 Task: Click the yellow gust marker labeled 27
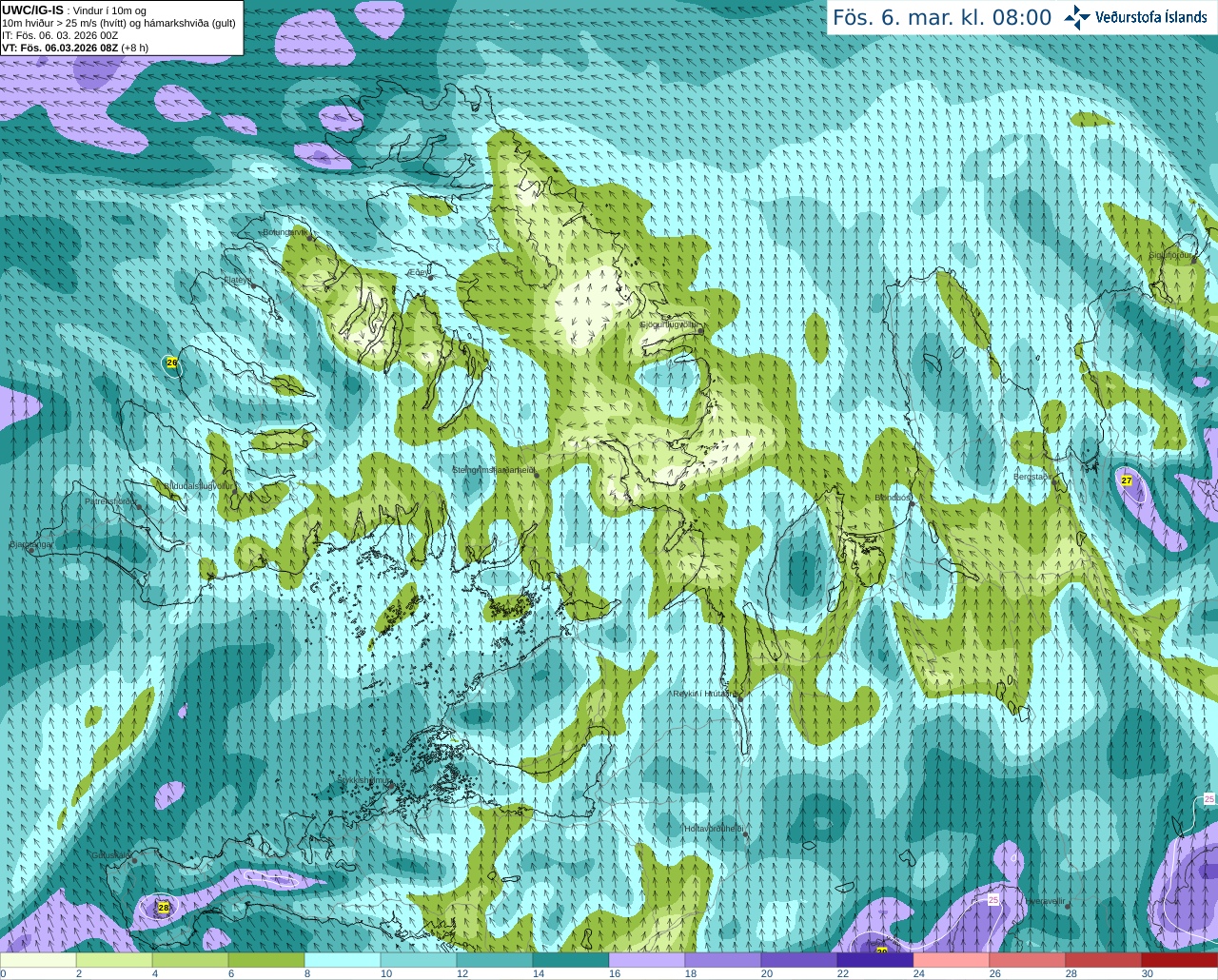pyautogui.click(x=1127, y=480)
